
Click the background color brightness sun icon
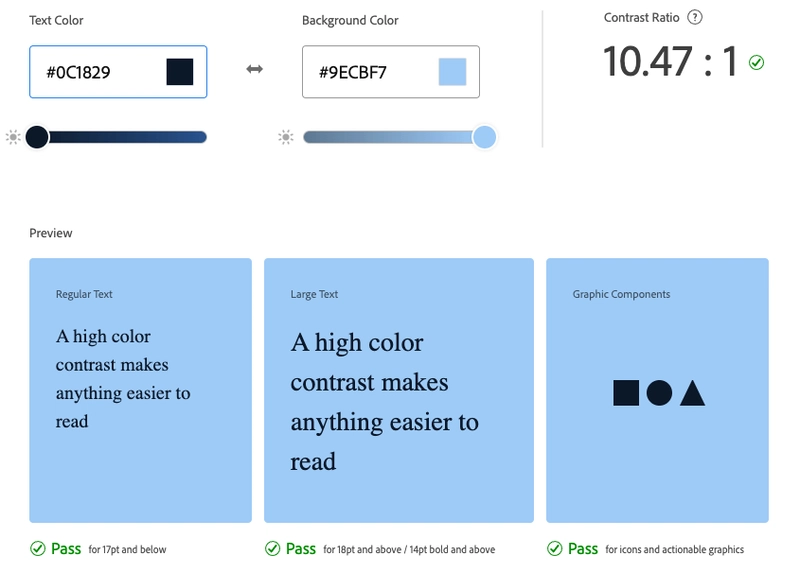[286, 137]
